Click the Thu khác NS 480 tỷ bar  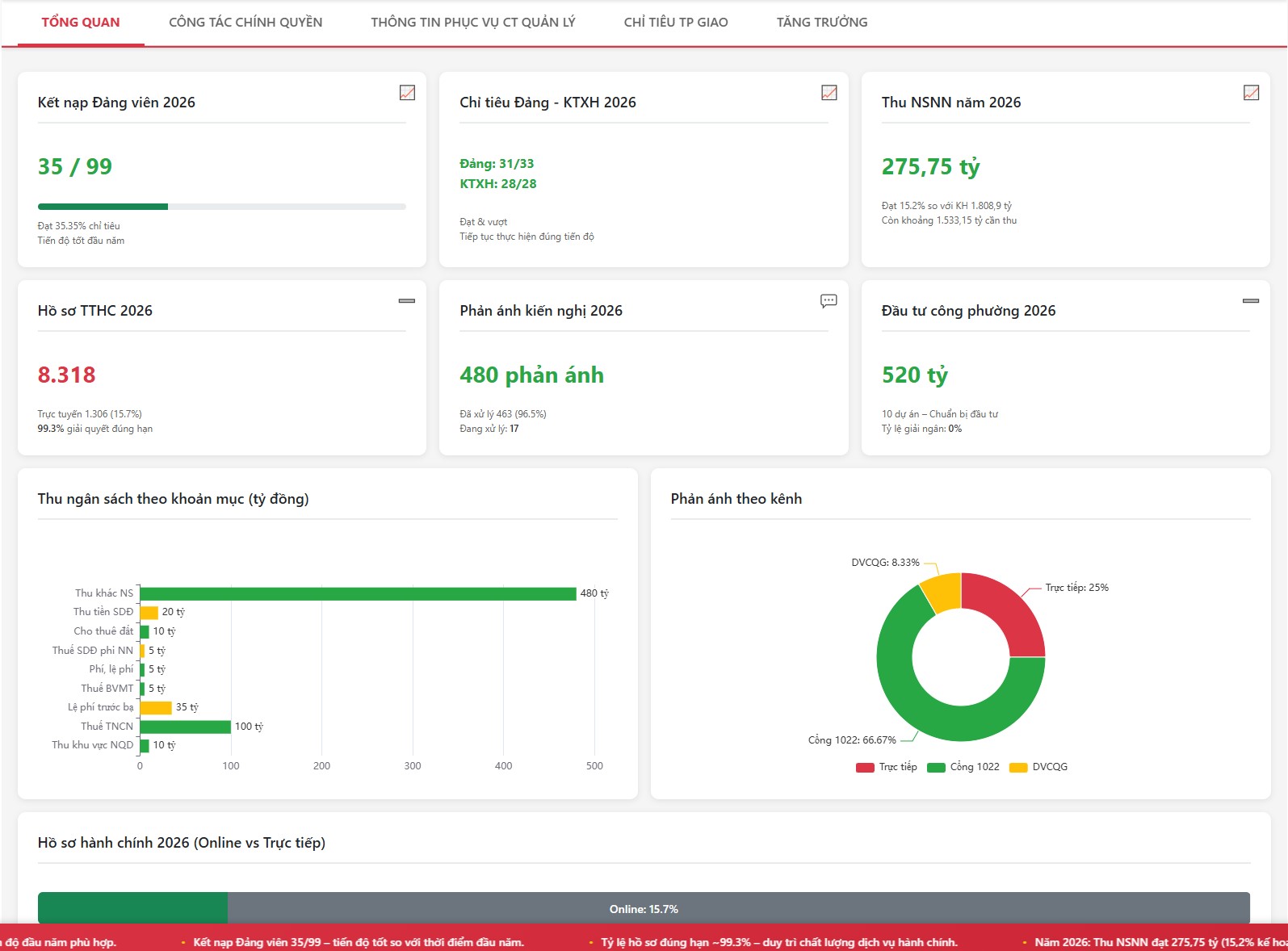358,593
